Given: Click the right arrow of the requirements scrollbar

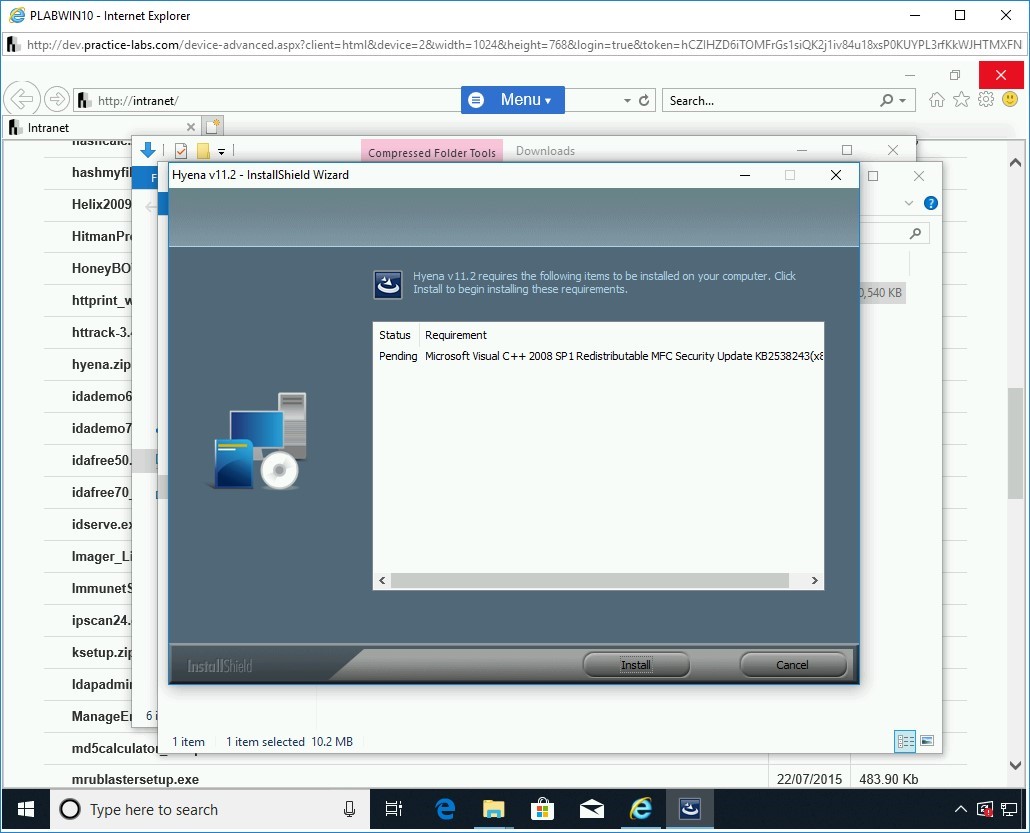Looking at the screenshot, I should (814, 580).
